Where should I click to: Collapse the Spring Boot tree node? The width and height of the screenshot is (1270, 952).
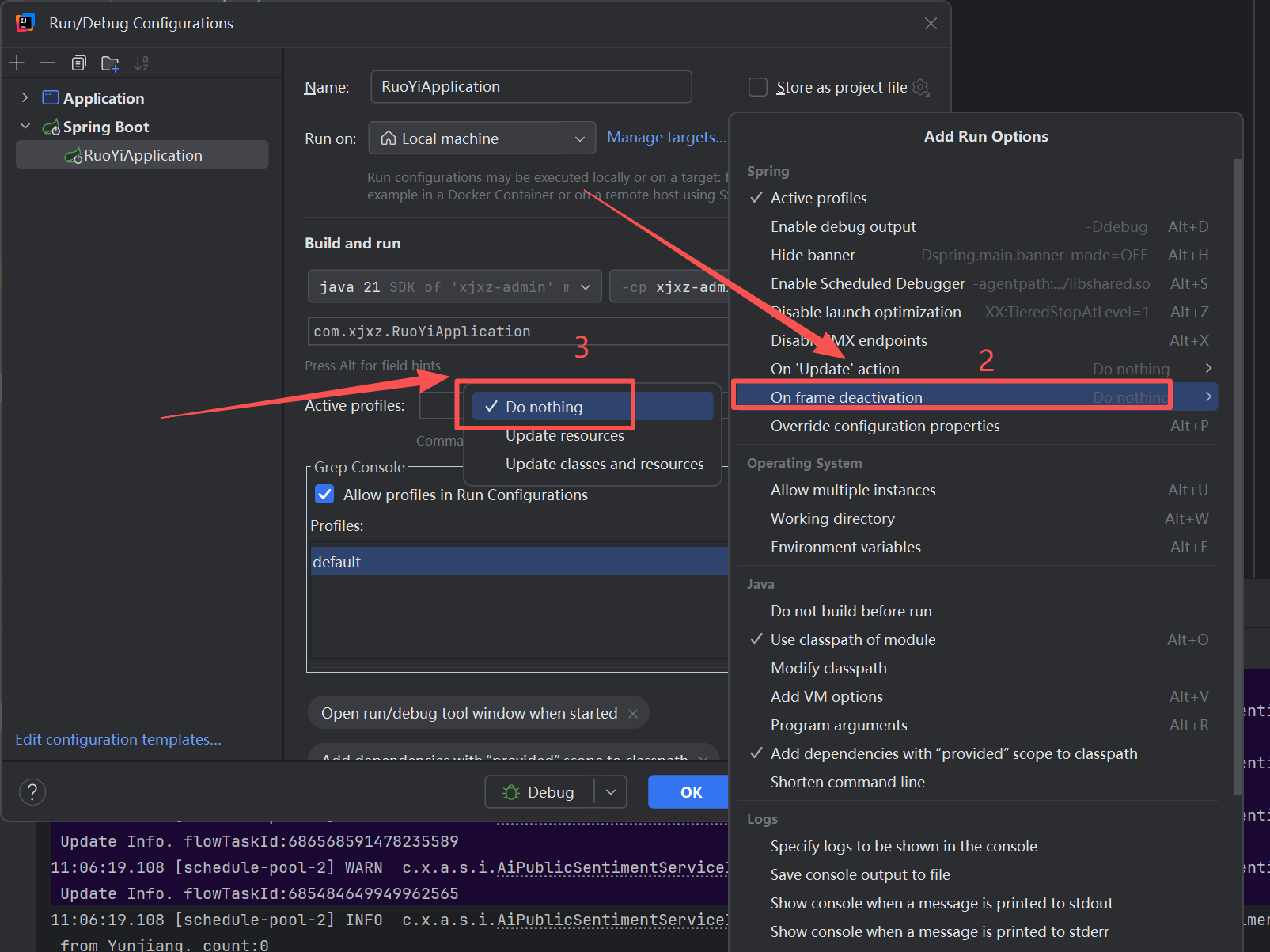tap(25, 127)
